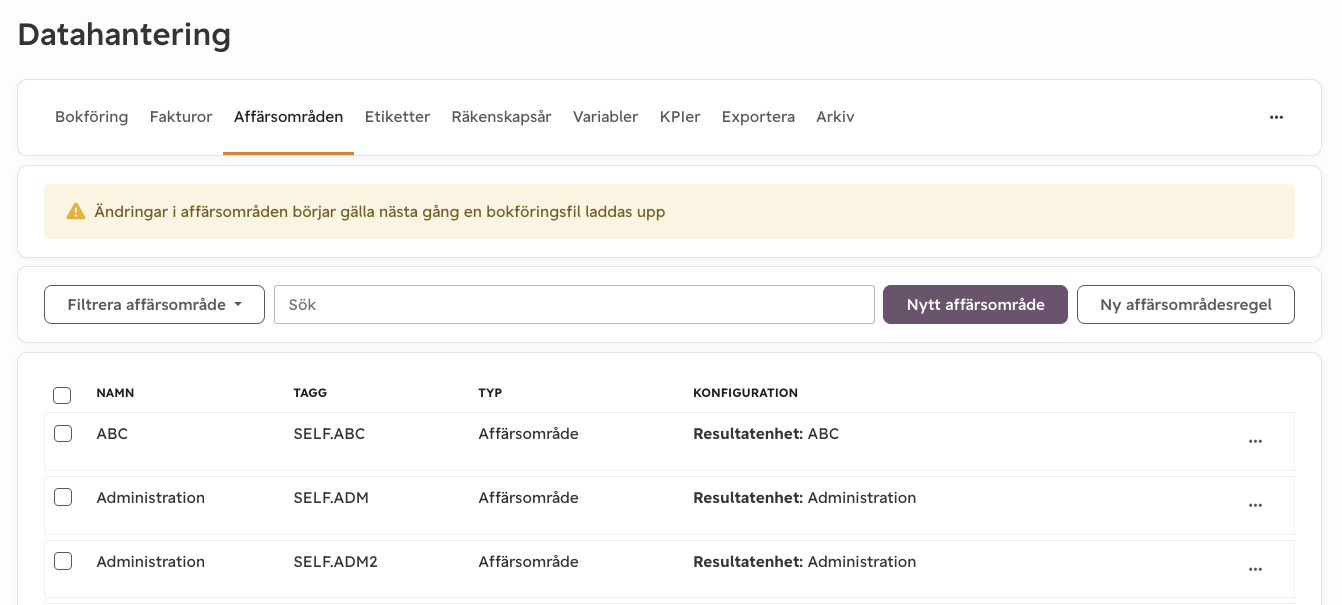Select the Affärsområden tab
This screenshot has height=605, width=1342.
pos(288,117)
